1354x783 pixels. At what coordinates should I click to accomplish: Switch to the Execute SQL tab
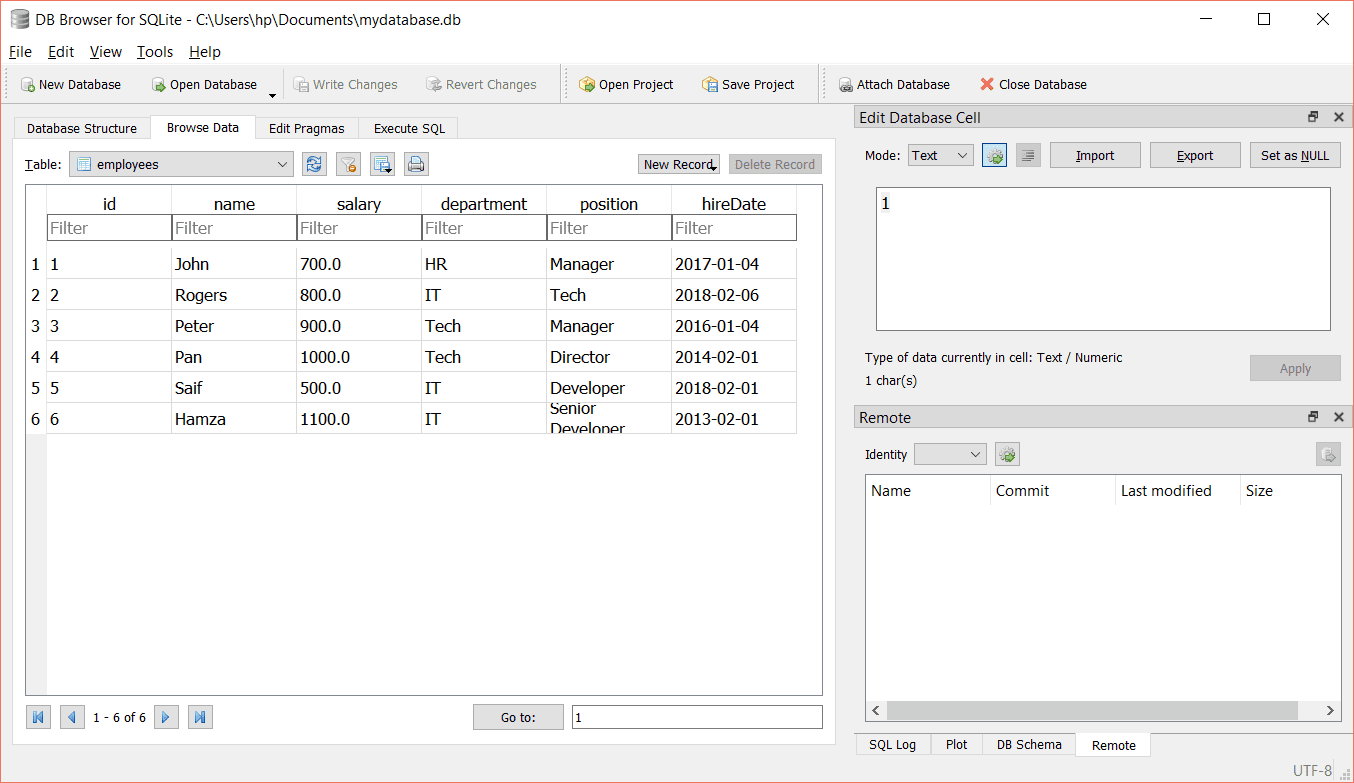tap(408, 128)
